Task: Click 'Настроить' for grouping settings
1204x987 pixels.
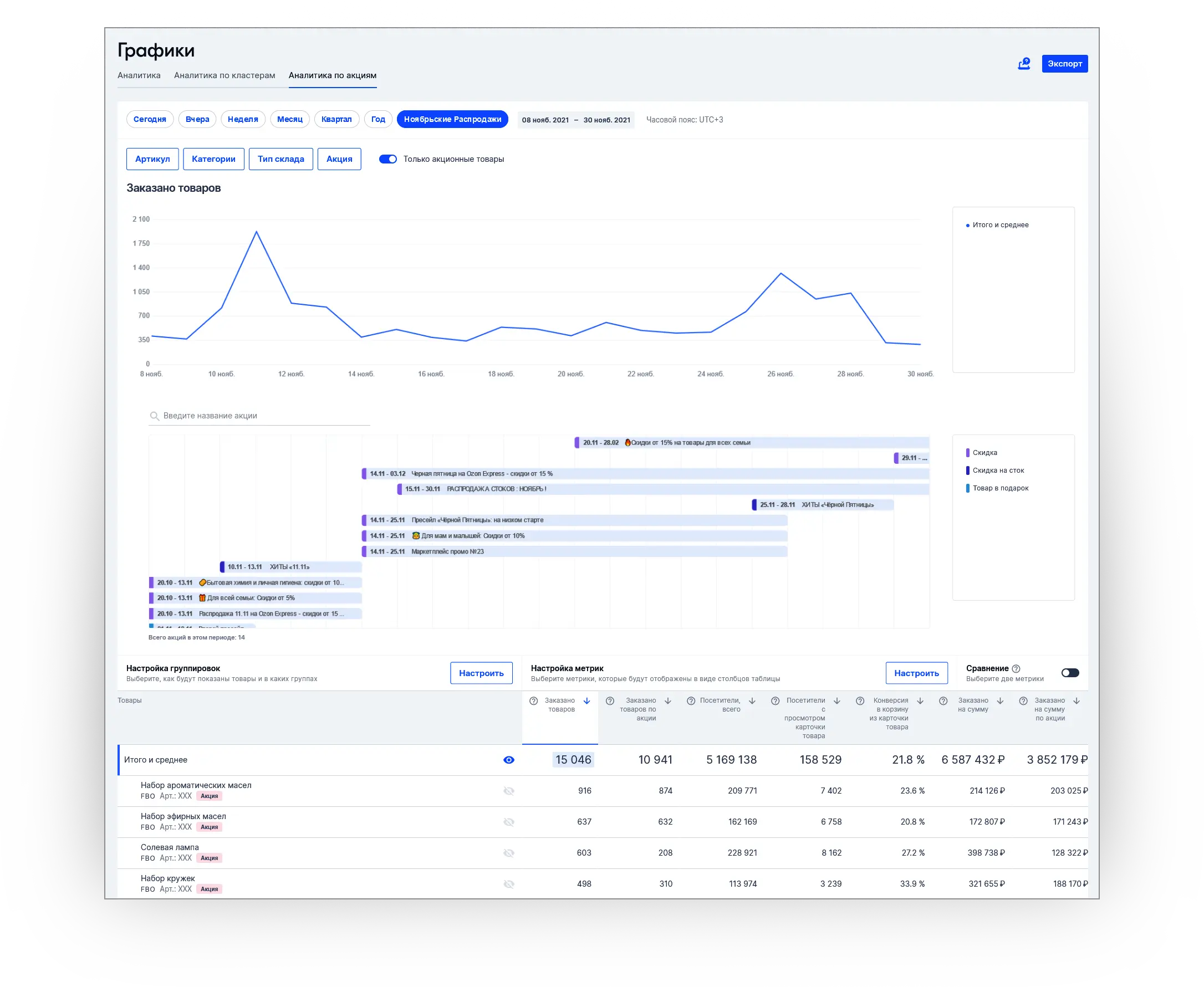Action: coord(481,673)
